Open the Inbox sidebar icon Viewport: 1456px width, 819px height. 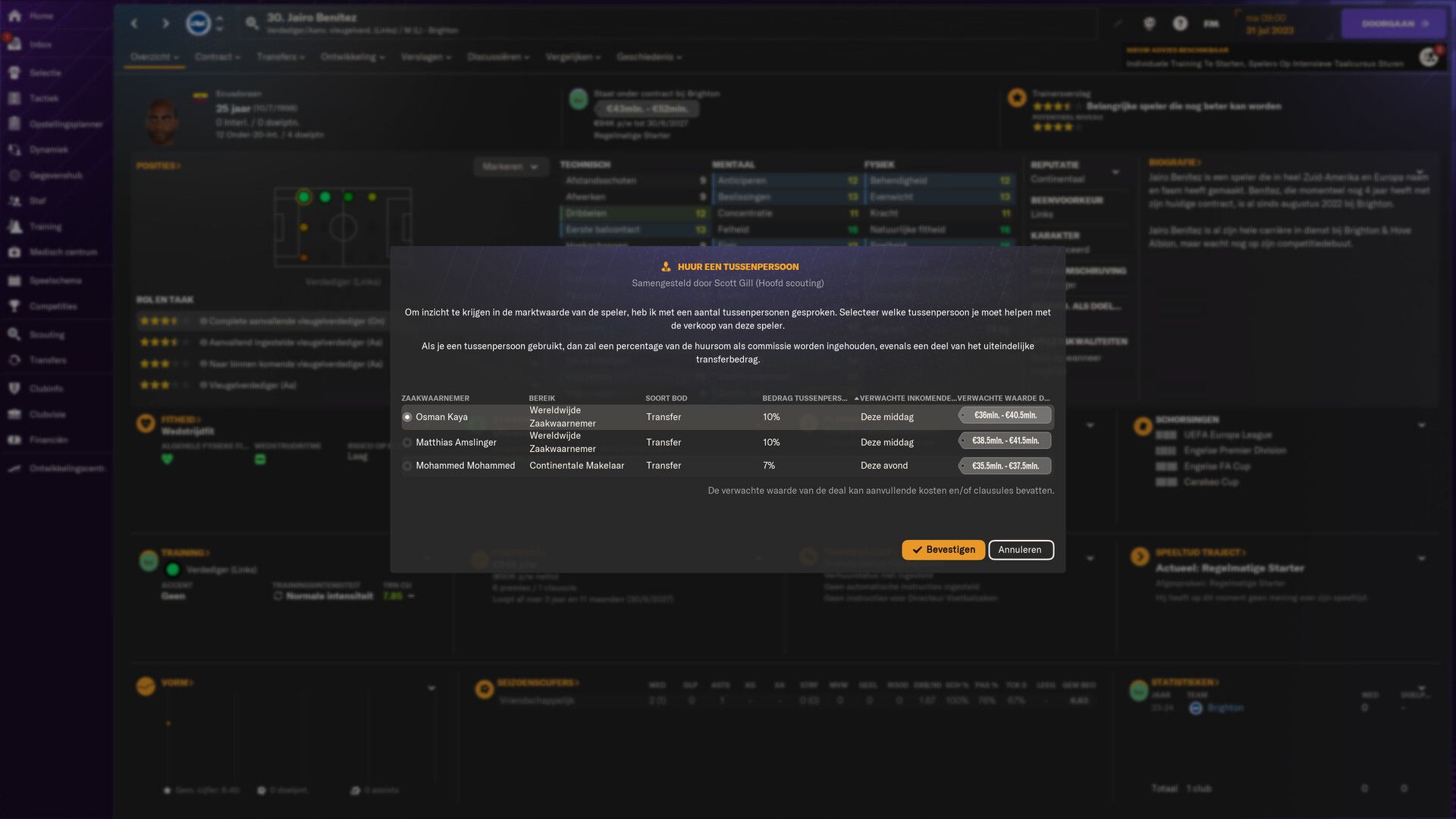click(14, 43)
